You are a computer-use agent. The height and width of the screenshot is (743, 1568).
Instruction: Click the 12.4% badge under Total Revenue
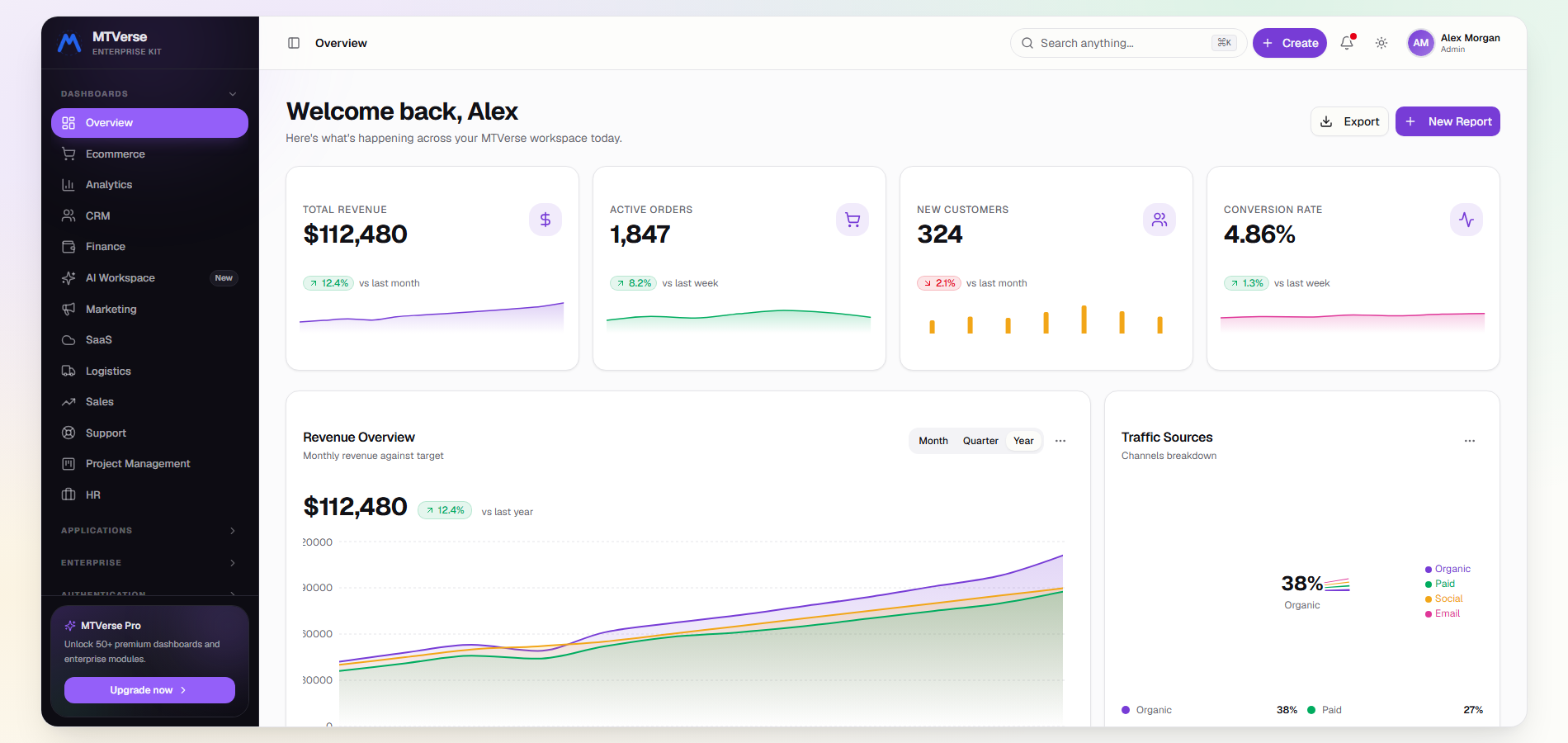coord(328,283)
